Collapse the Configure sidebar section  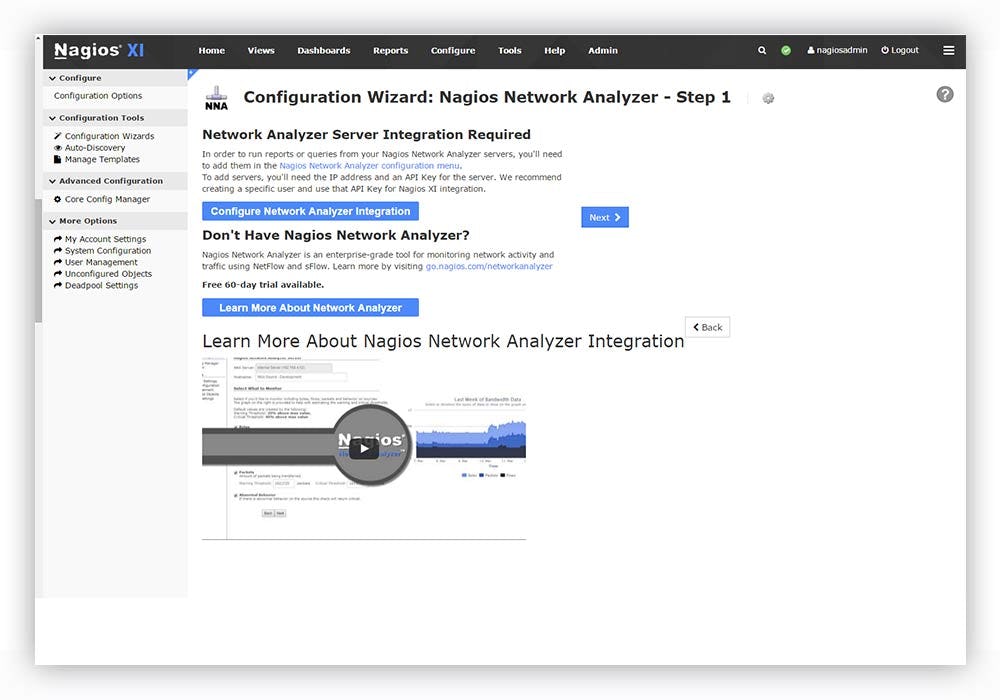[52, 78]
